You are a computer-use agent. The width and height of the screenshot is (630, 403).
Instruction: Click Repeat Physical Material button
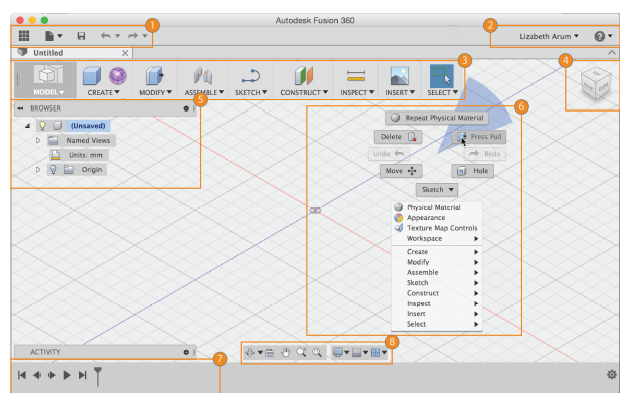(437, 118)
